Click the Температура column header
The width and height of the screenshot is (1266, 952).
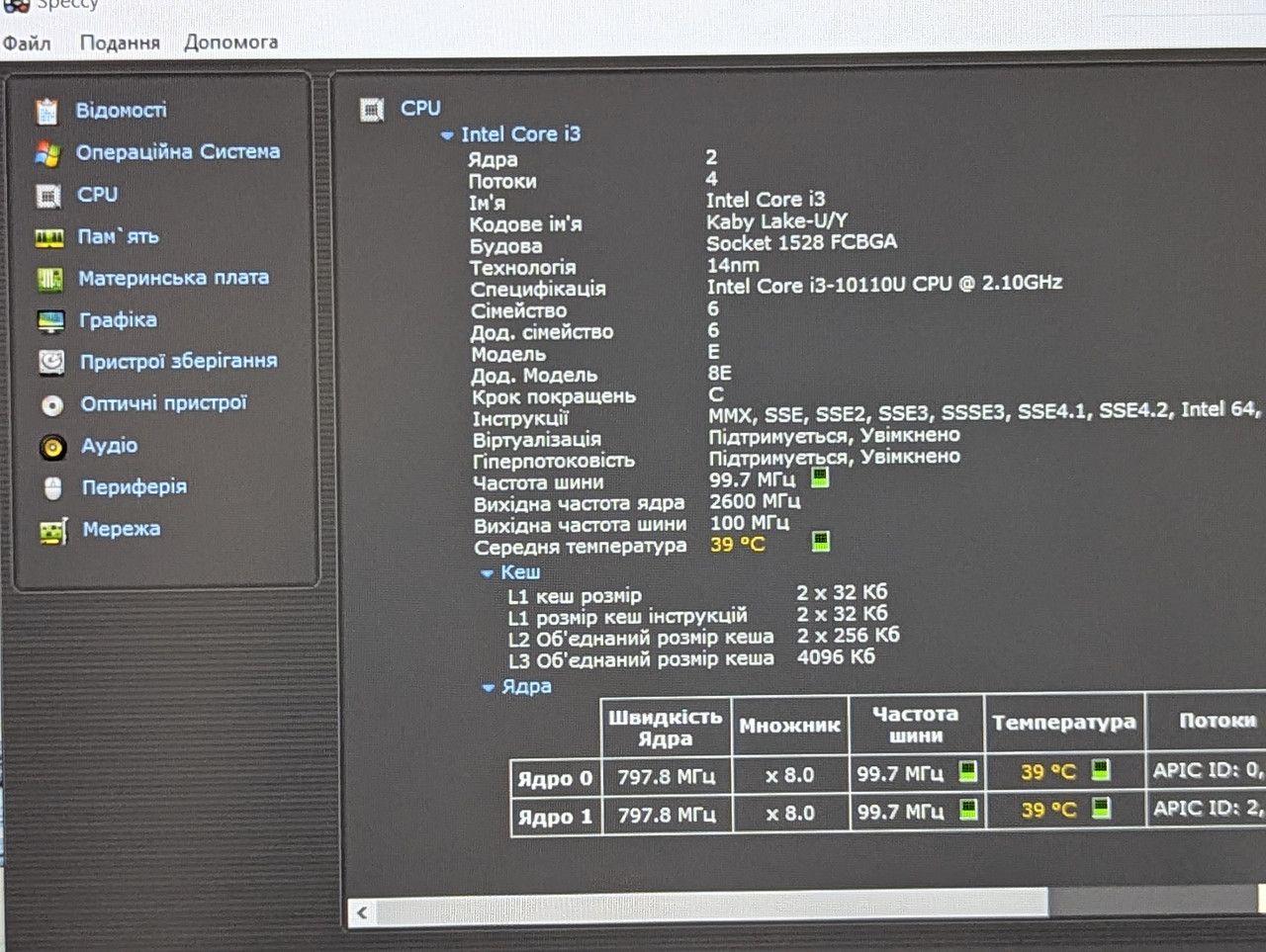[x=1064, y=723]
